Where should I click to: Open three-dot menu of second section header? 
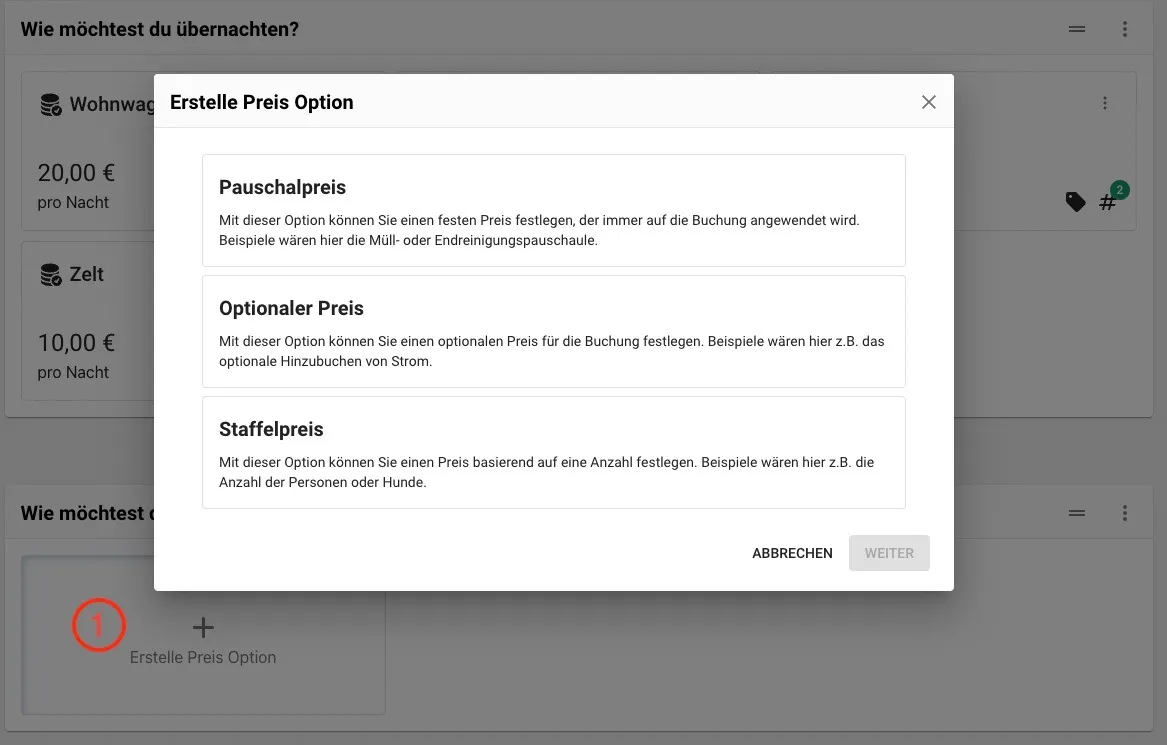click(1125, 513)
